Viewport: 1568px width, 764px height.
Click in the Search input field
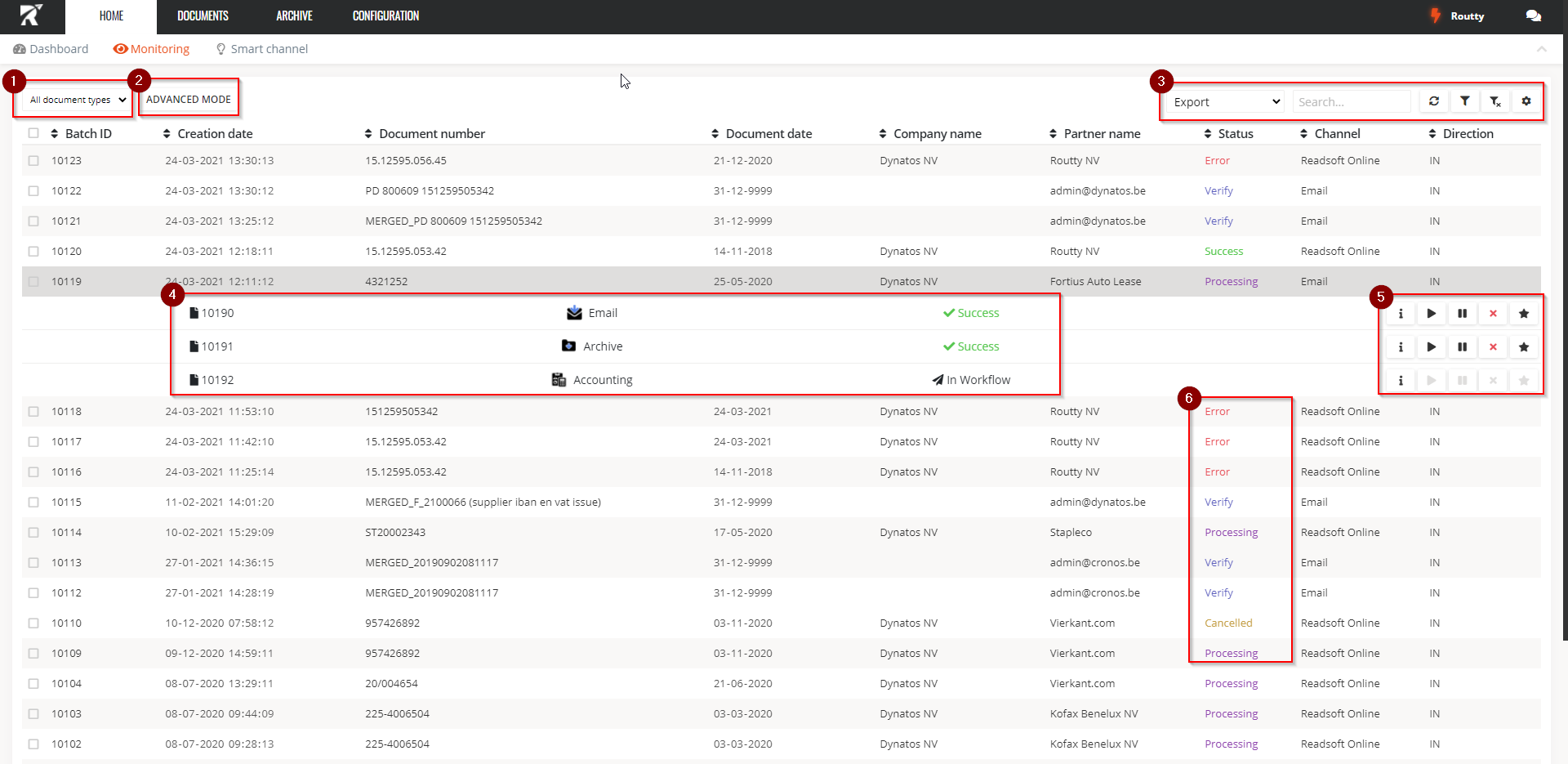tap(1352, 102)
